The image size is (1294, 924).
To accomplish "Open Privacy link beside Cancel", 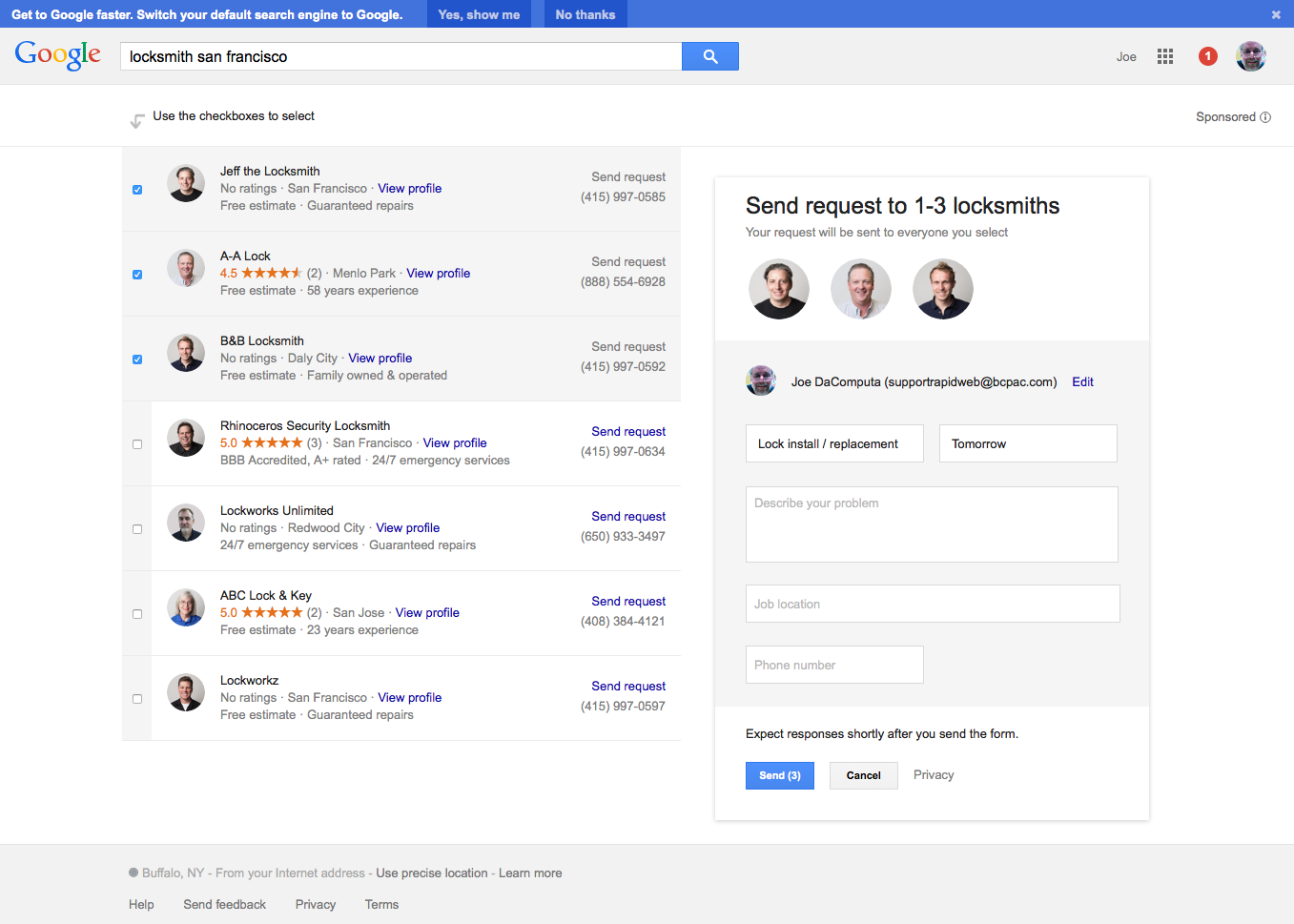I will (934, 774).
